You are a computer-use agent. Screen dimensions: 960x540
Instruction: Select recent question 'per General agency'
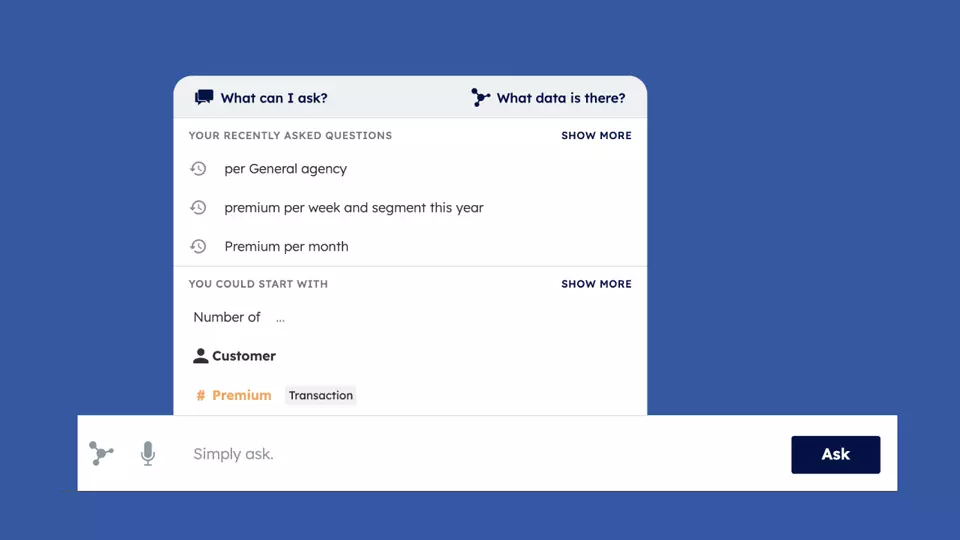[x=285, y=169]
